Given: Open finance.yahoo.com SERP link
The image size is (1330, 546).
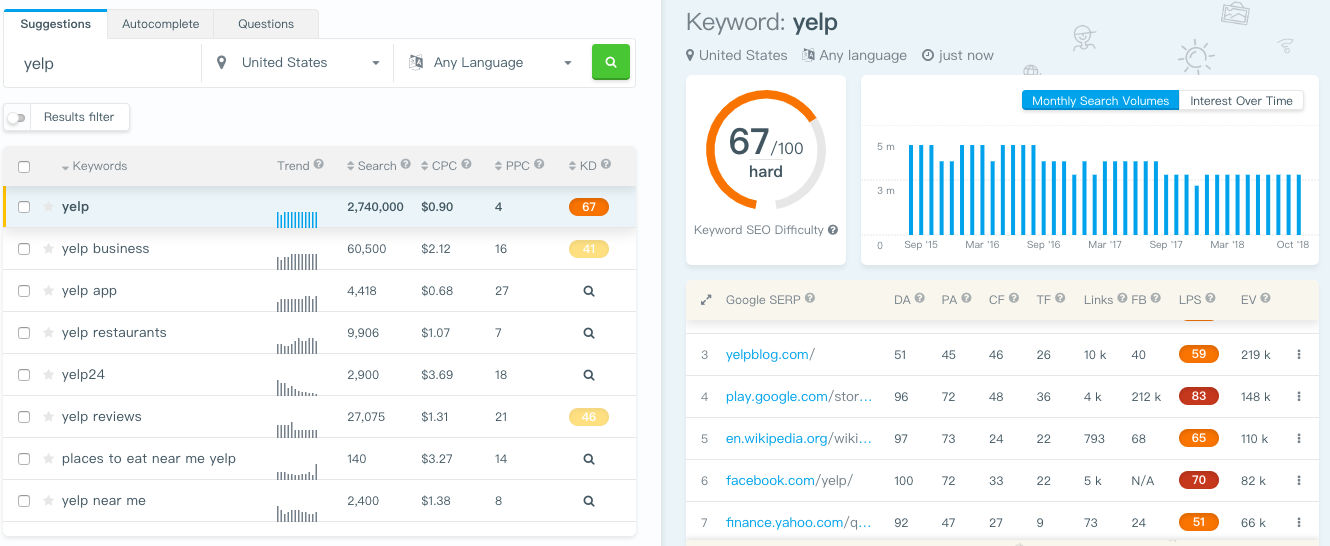Looking at the screenshot, I should point(799,522).
